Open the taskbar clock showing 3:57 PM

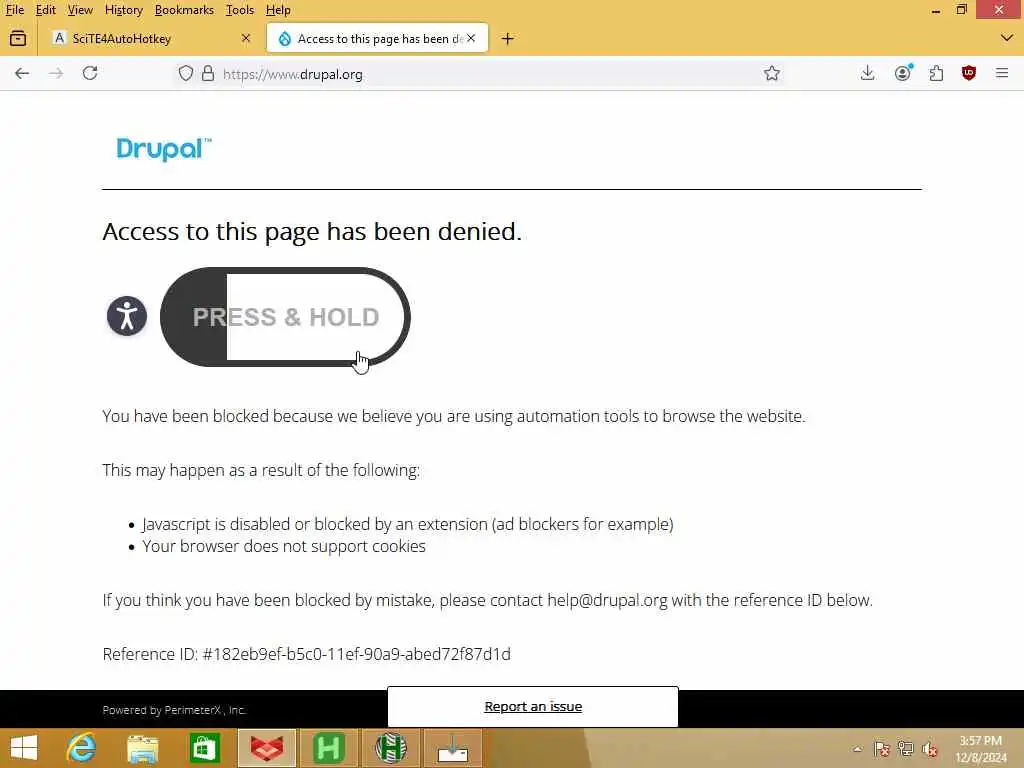click(x=981, y=749)
